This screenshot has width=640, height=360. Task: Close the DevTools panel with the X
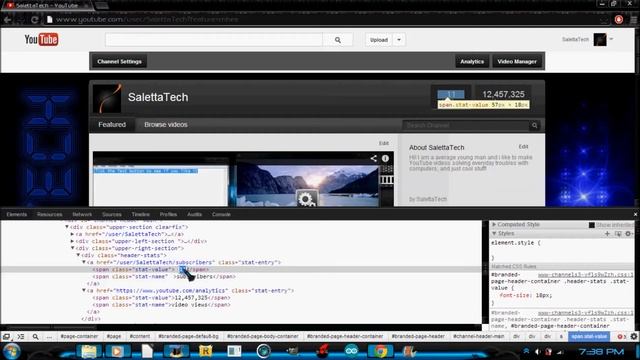coord(635,214)
